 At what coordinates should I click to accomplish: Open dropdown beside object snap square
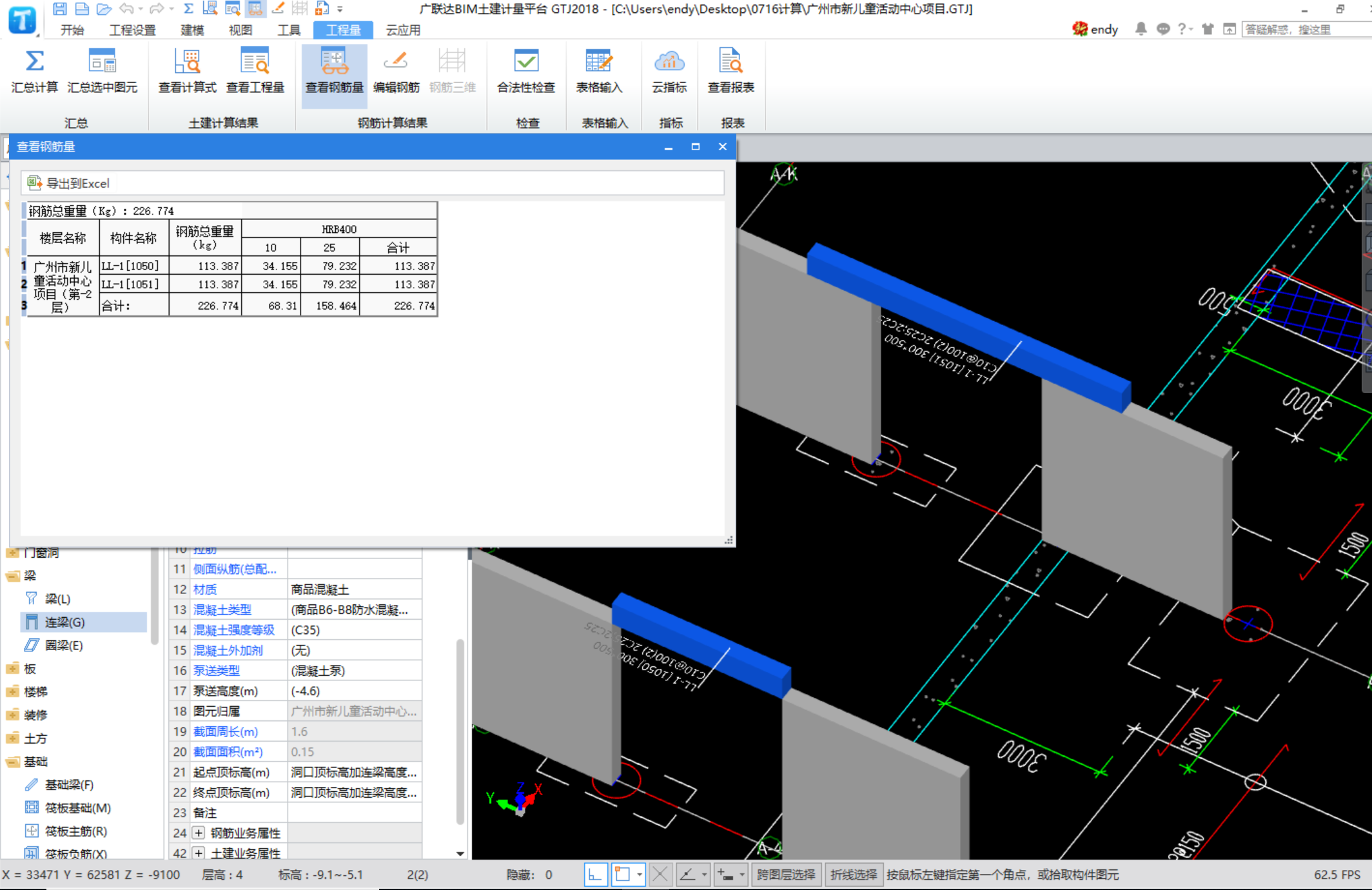pyautogui.click(x=640, y=875)
